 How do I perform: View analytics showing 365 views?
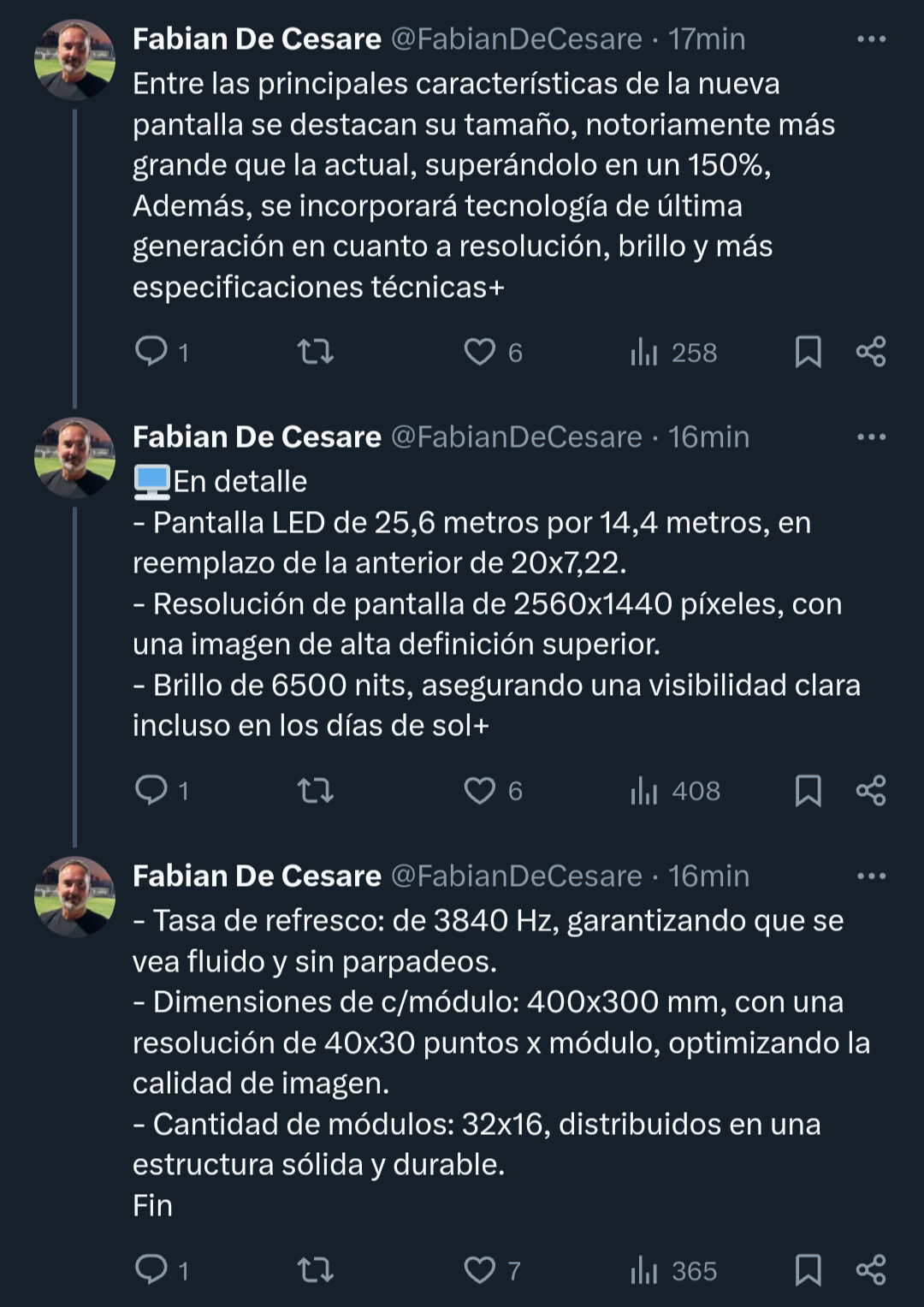click(673, 1271)
